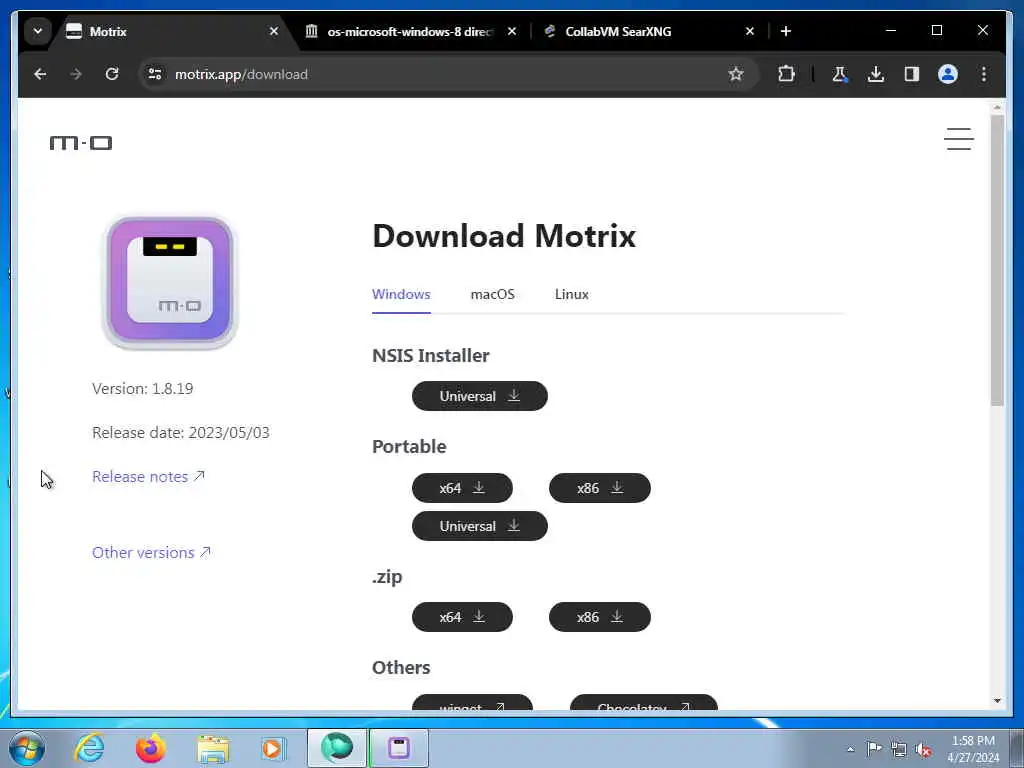The width and height of the screenshot is (1024, 768).
Task: Open the Motrix taskbar icon
Action: click(399, 748)
